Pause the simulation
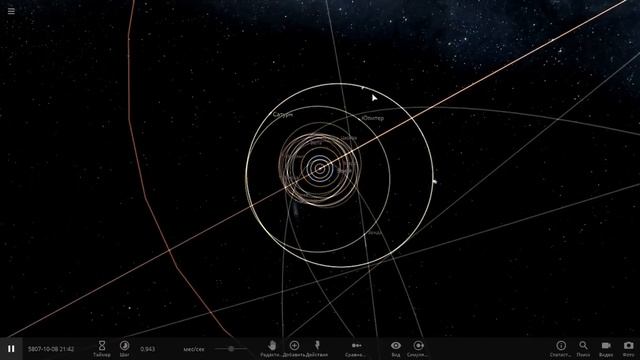Screen dimensions: 640x360 (x=11, y=349)
